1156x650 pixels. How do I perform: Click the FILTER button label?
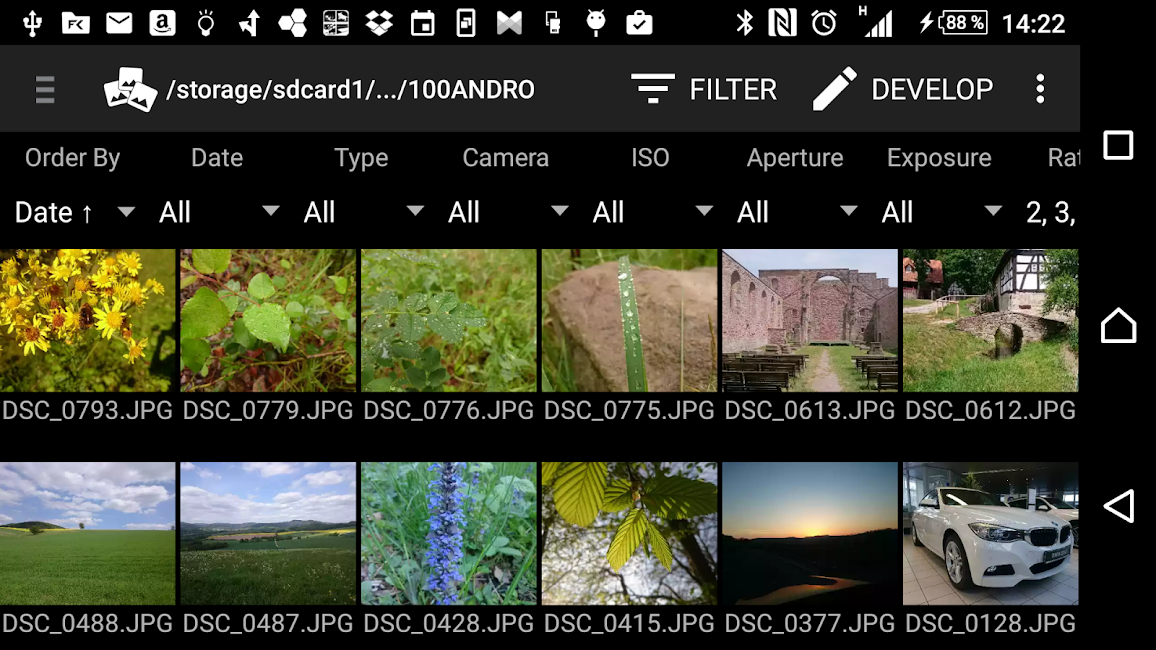click(x=733, y=90)
